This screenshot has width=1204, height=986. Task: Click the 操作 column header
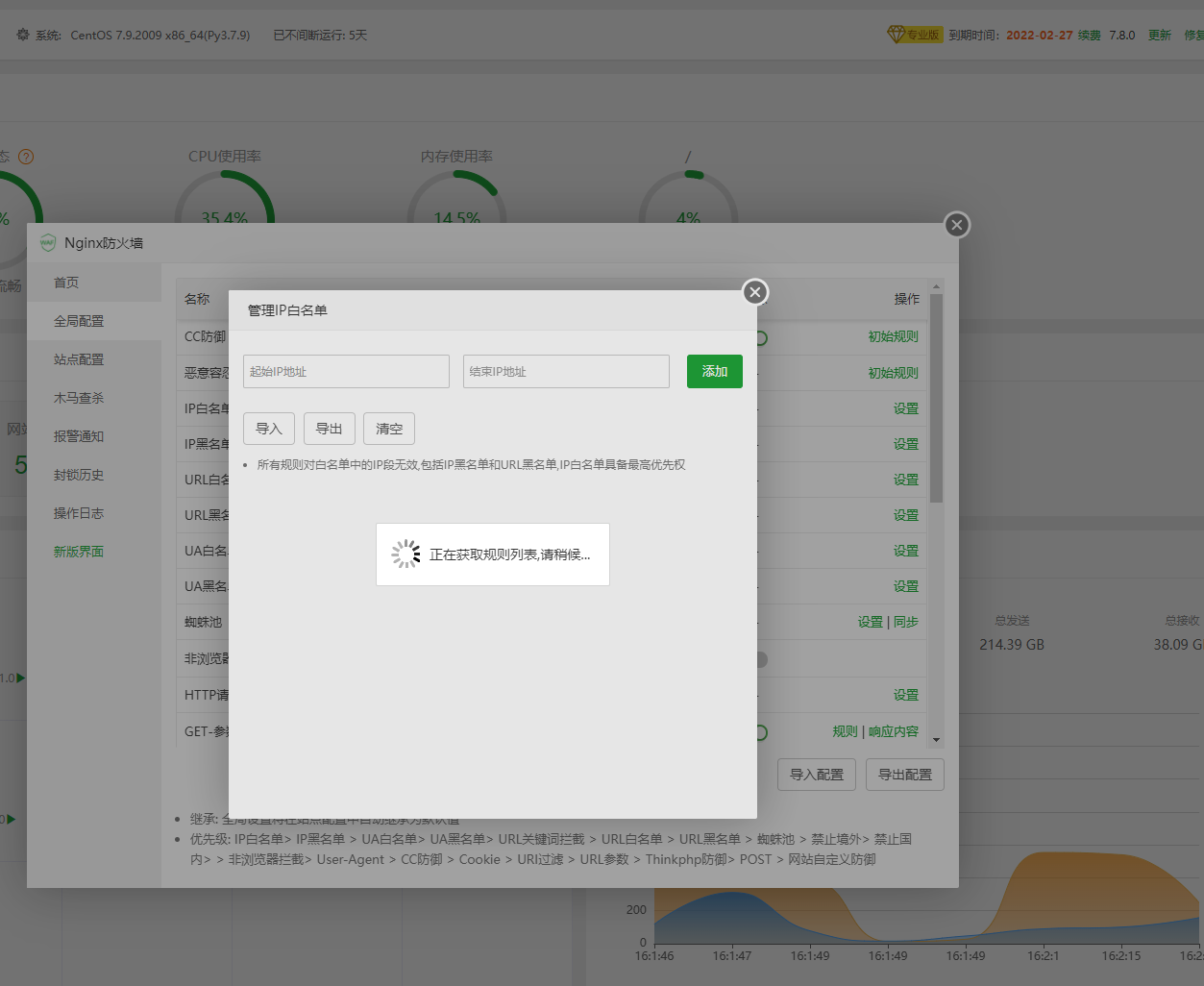click(907, 299)
